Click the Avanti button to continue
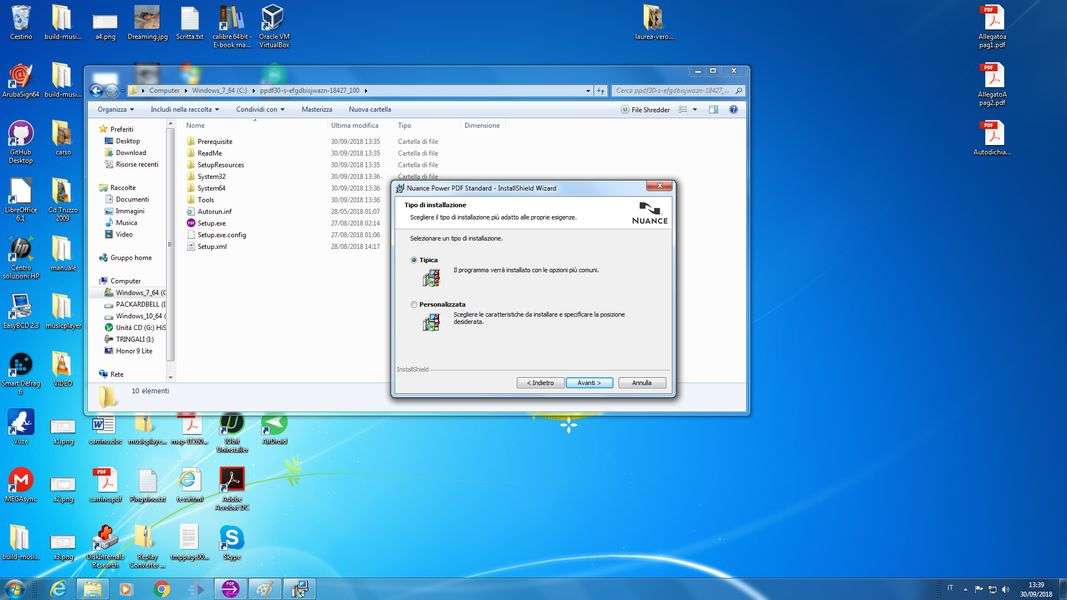 (x=589, y=383)
